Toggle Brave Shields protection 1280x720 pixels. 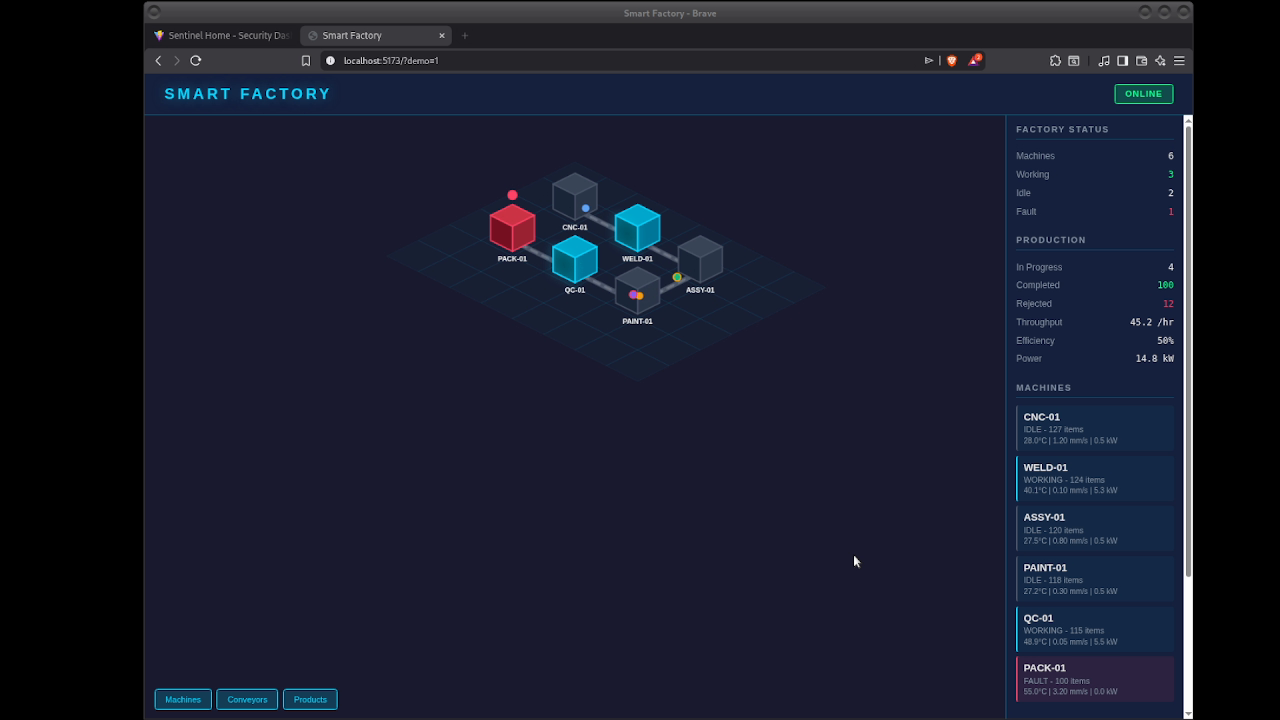pyautogui.click(x=951, y=60)
